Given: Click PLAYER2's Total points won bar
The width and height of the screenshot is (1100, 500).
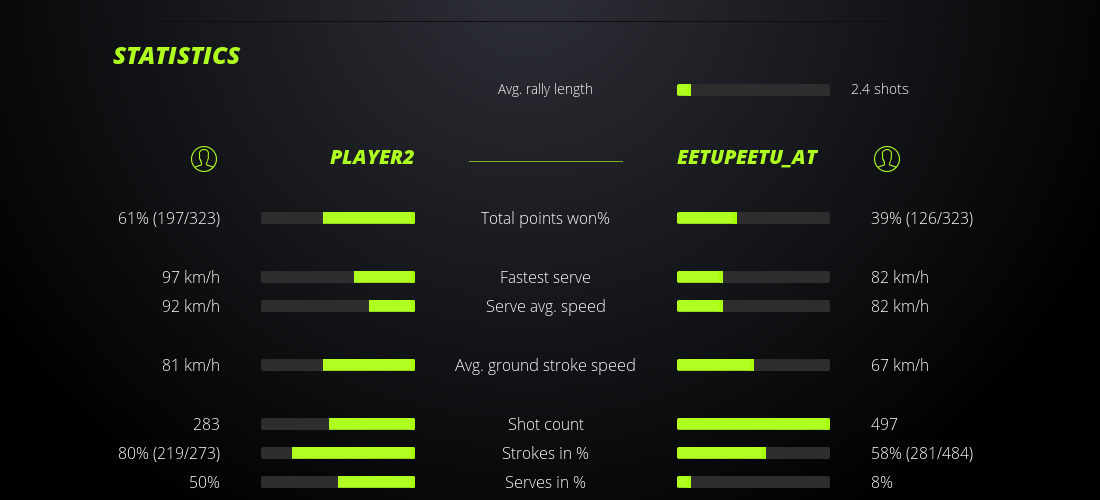Looking at the screenshot, I should (338, 218).
